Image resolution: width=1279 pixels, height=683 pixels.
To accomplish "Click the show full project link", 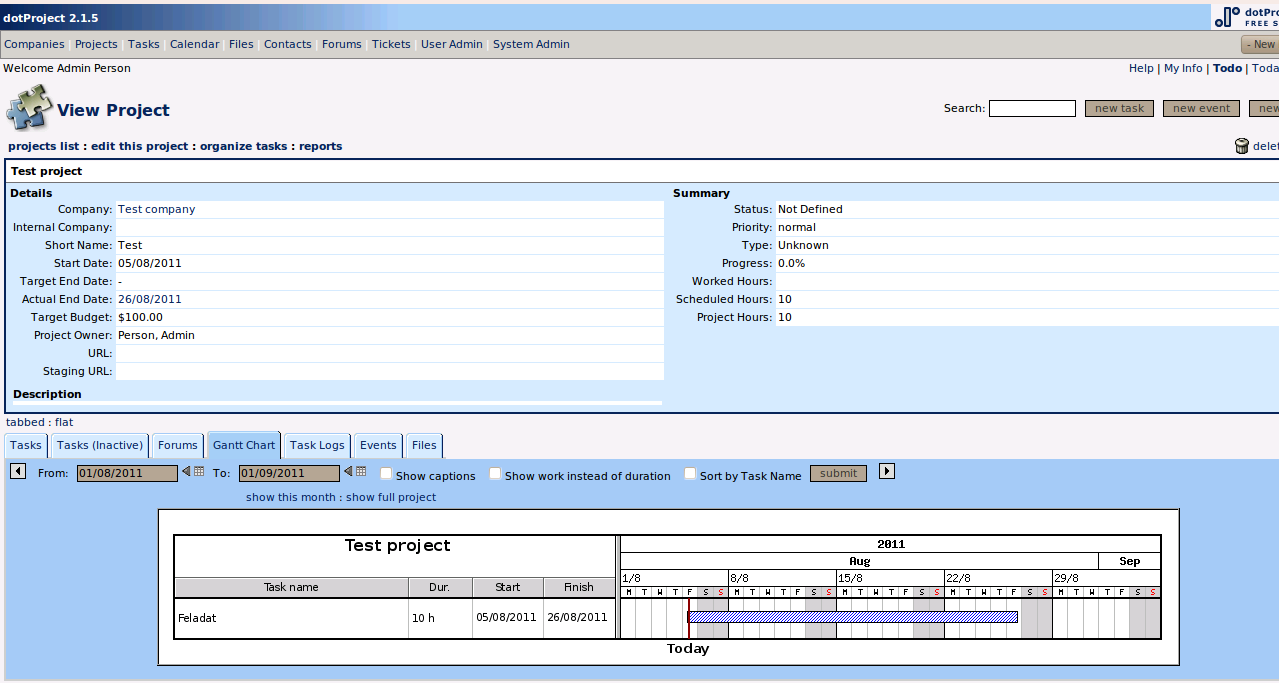I will 391,497.
